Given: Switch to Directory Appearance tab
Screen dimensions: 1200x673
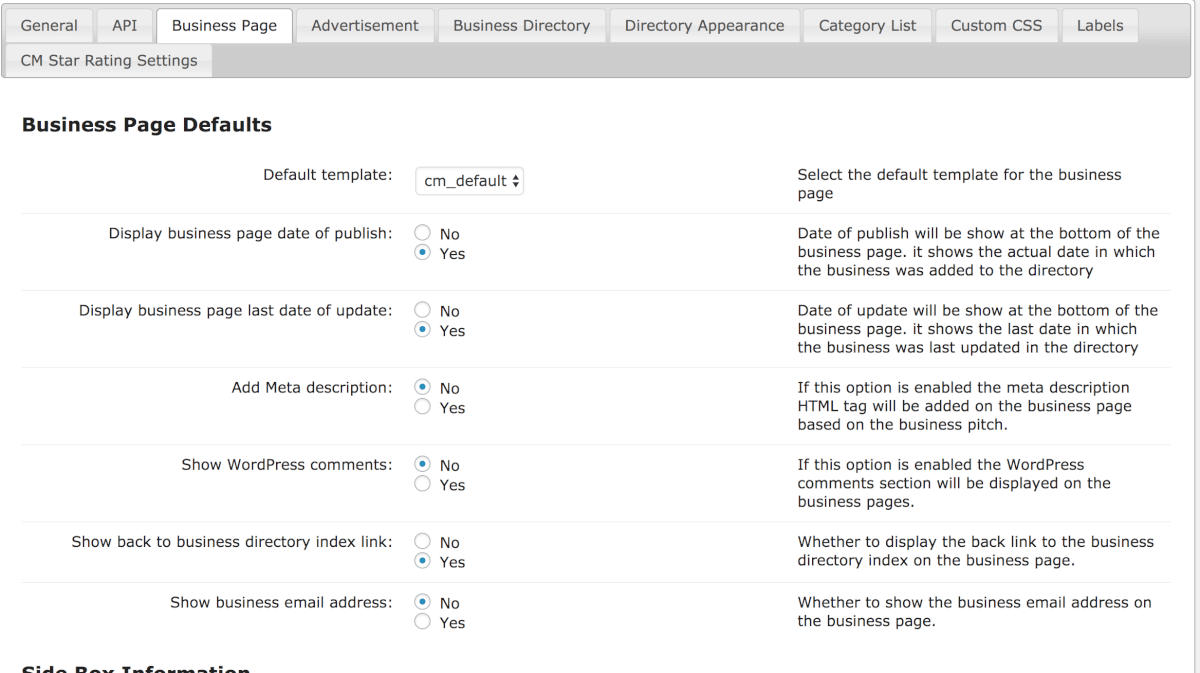Looking at the screenshot, I should click(x=704, y=26).
